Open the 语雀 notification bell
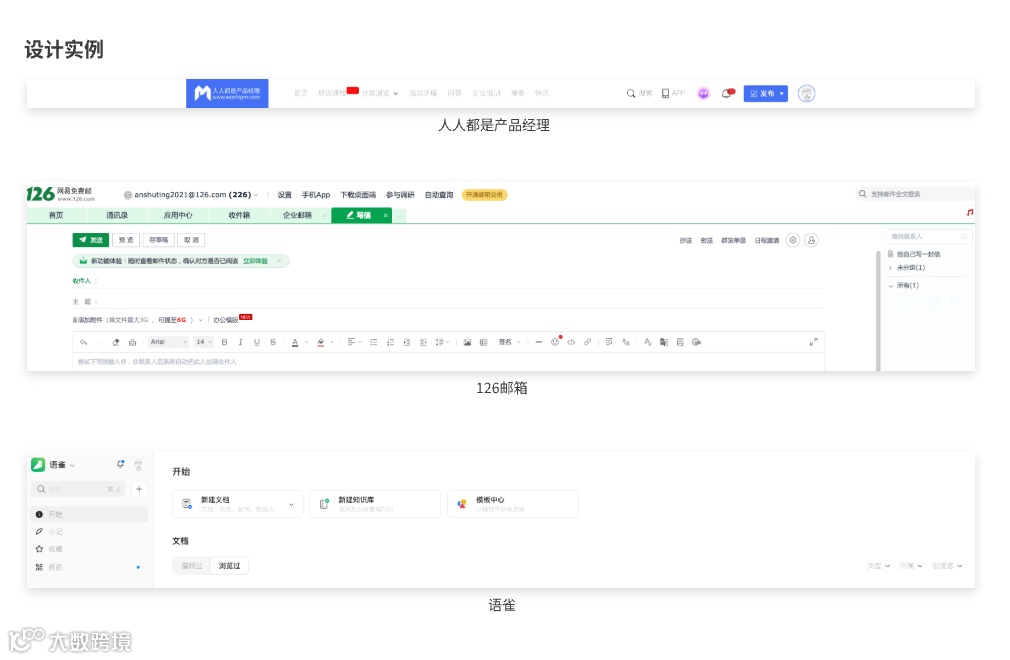1010x660 pixels. [120, 464]
